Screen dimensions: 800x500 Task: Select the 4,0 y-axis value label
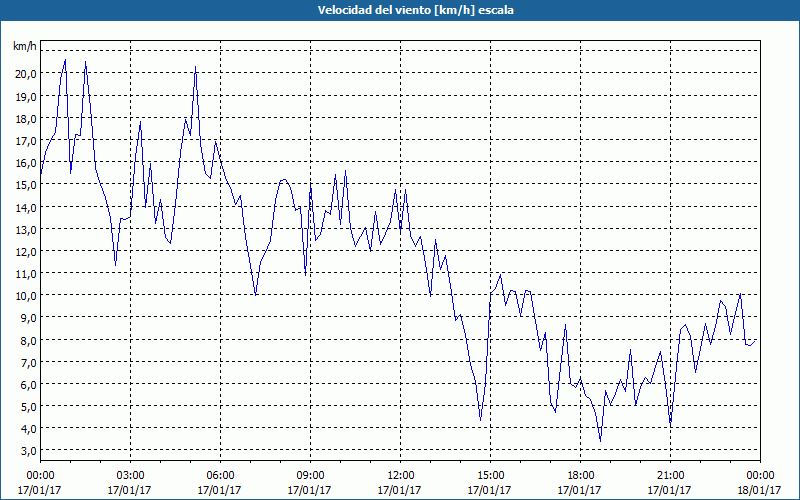pos(29,429)
